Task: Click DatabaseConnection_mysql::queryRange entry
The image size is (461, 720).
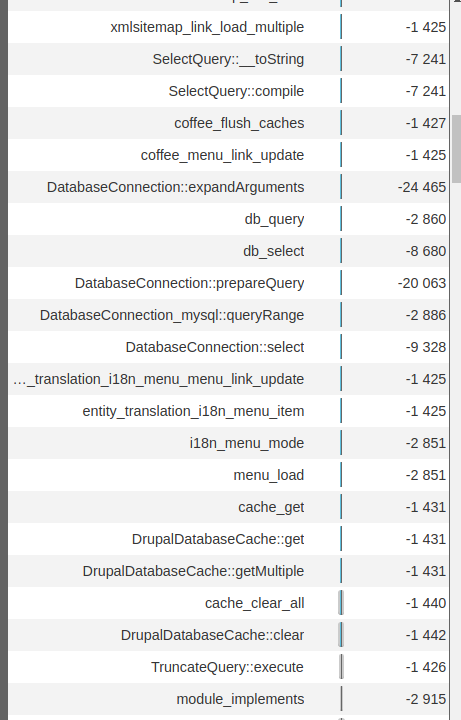Action: point(172,315)
